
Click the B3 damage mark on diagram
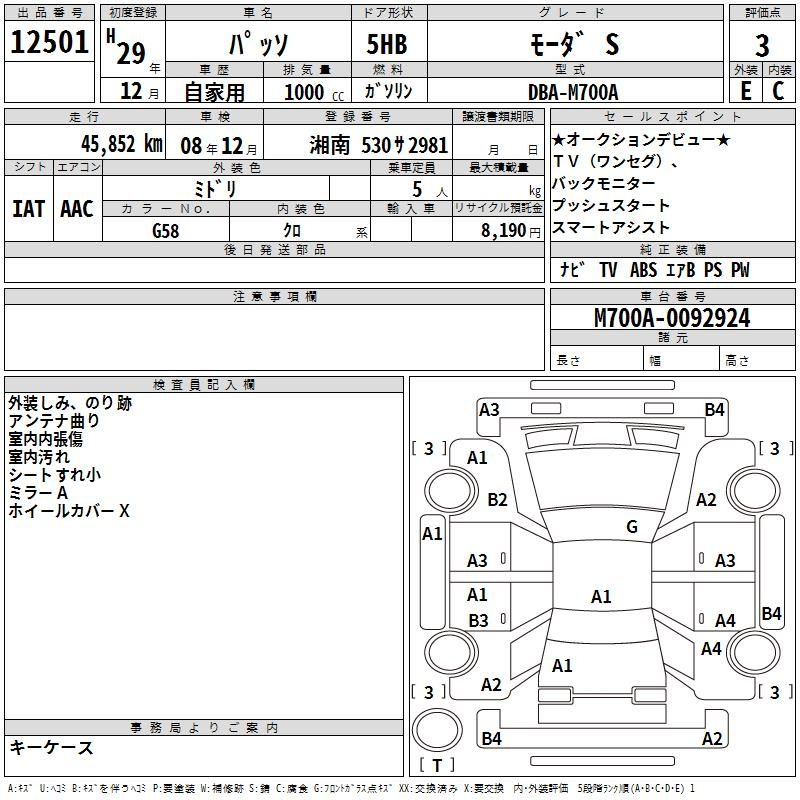(x=478, y=621)
